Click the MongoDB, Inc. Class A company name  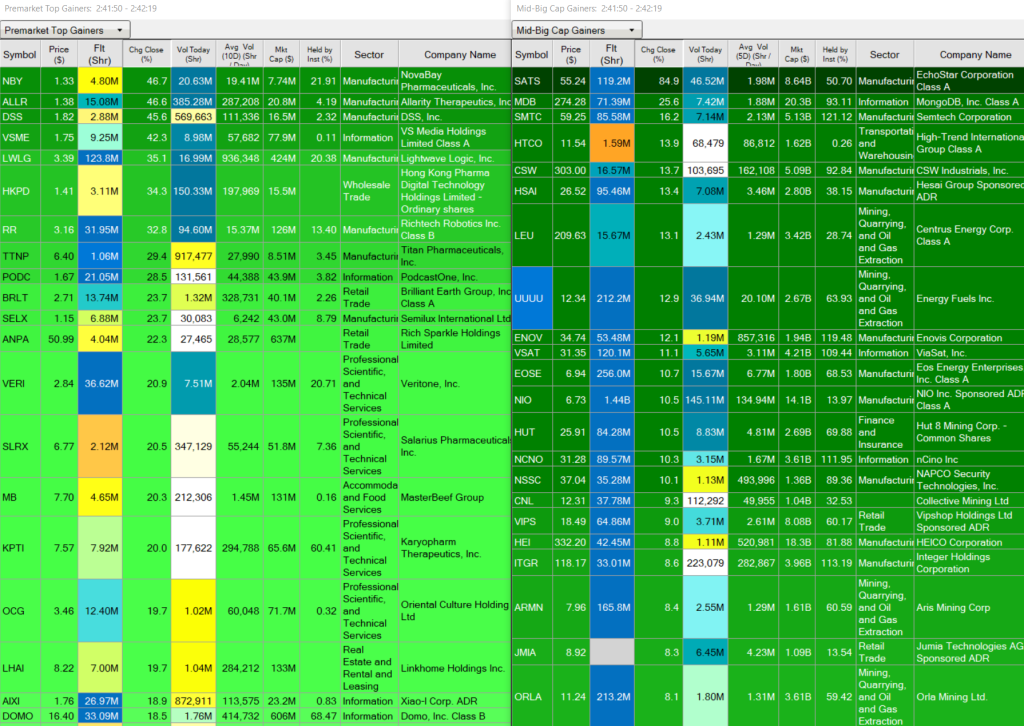[967, 102]
